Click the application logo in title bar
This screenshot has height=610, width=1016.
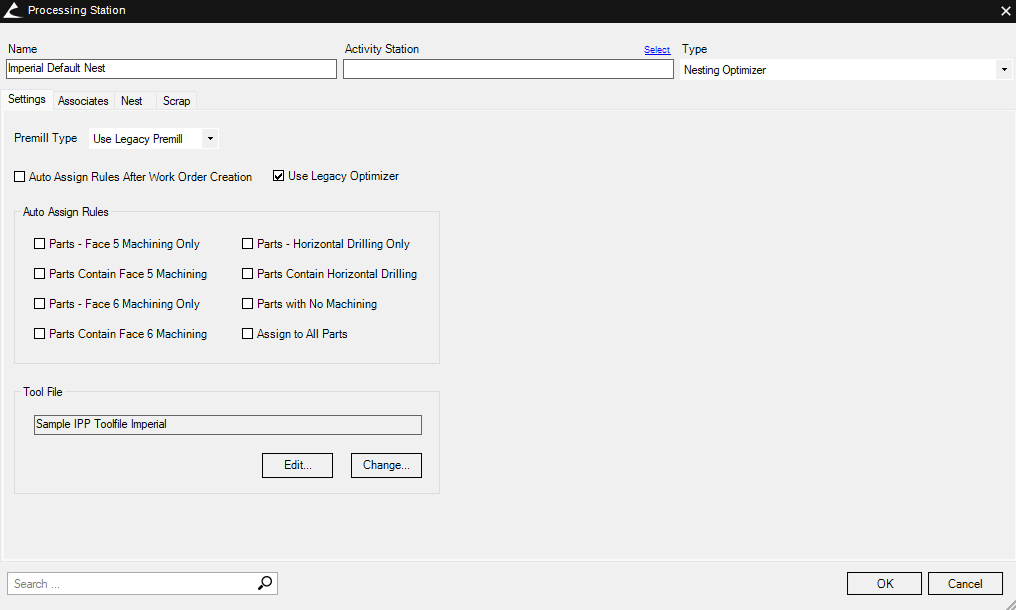13,10
